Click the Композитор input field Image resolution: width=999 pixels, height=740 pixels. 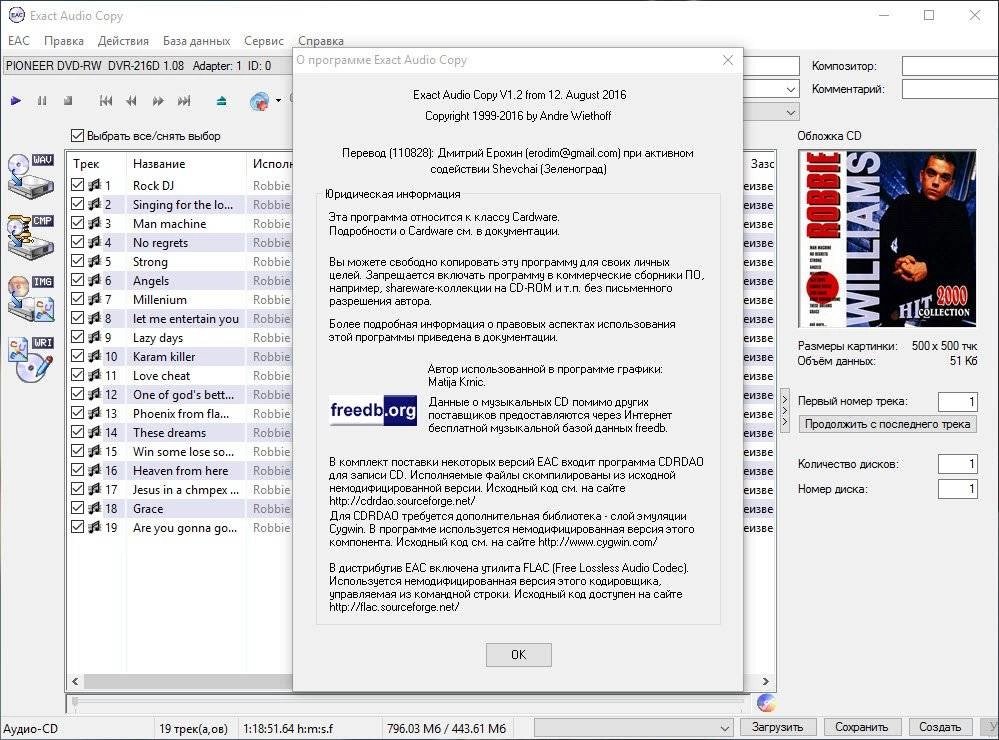point(951,66)
